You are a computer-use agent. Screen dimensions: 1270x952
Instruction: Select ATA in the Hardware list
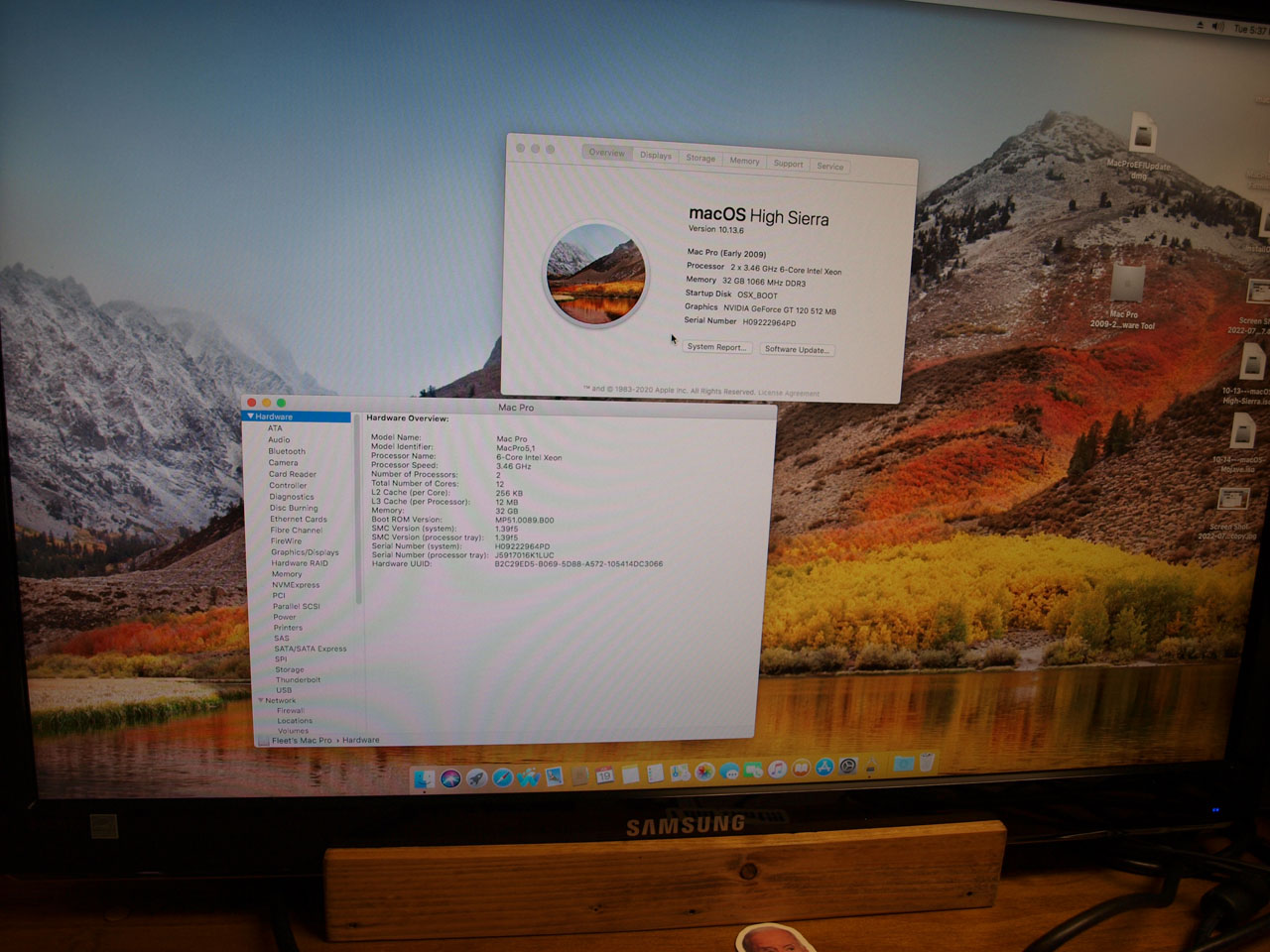coord(275,428)
